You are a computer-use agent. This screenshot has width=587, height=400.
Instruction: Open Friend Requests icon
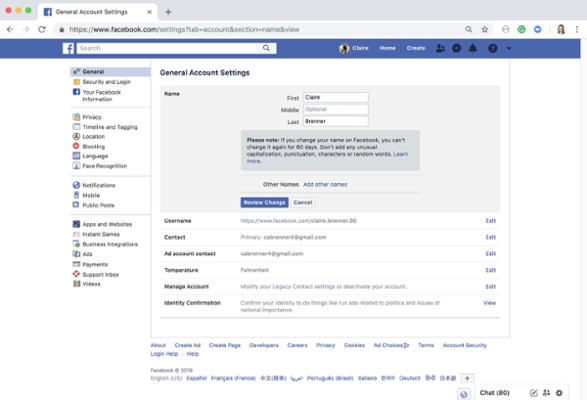tap(440, 48)
